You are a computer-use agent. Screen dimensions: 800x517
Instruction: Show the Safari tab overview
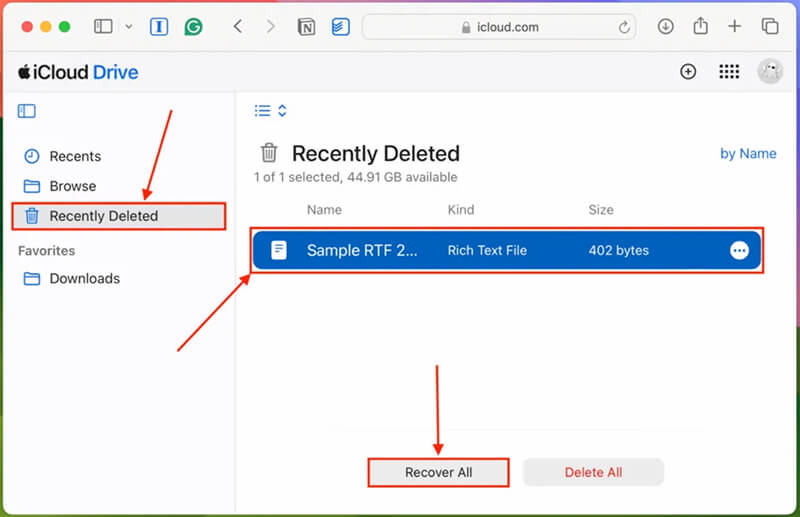tap(769, 26)
